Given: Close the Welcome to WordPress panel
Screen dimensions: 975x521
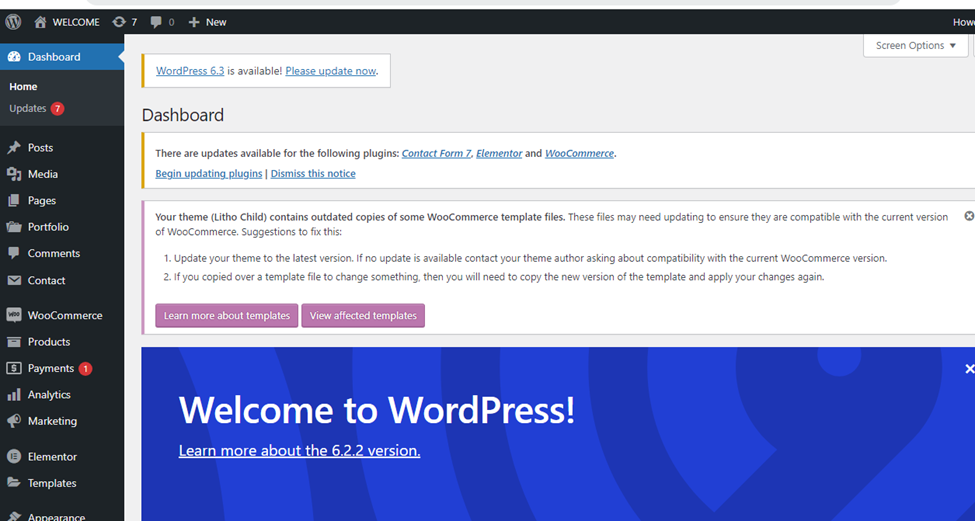Looking at the screenshot, I should click(969, 369).
